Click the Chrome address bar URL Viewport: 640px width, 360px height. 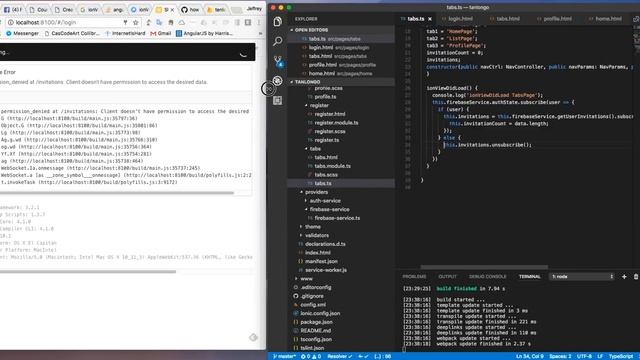(x=46, y=22)
